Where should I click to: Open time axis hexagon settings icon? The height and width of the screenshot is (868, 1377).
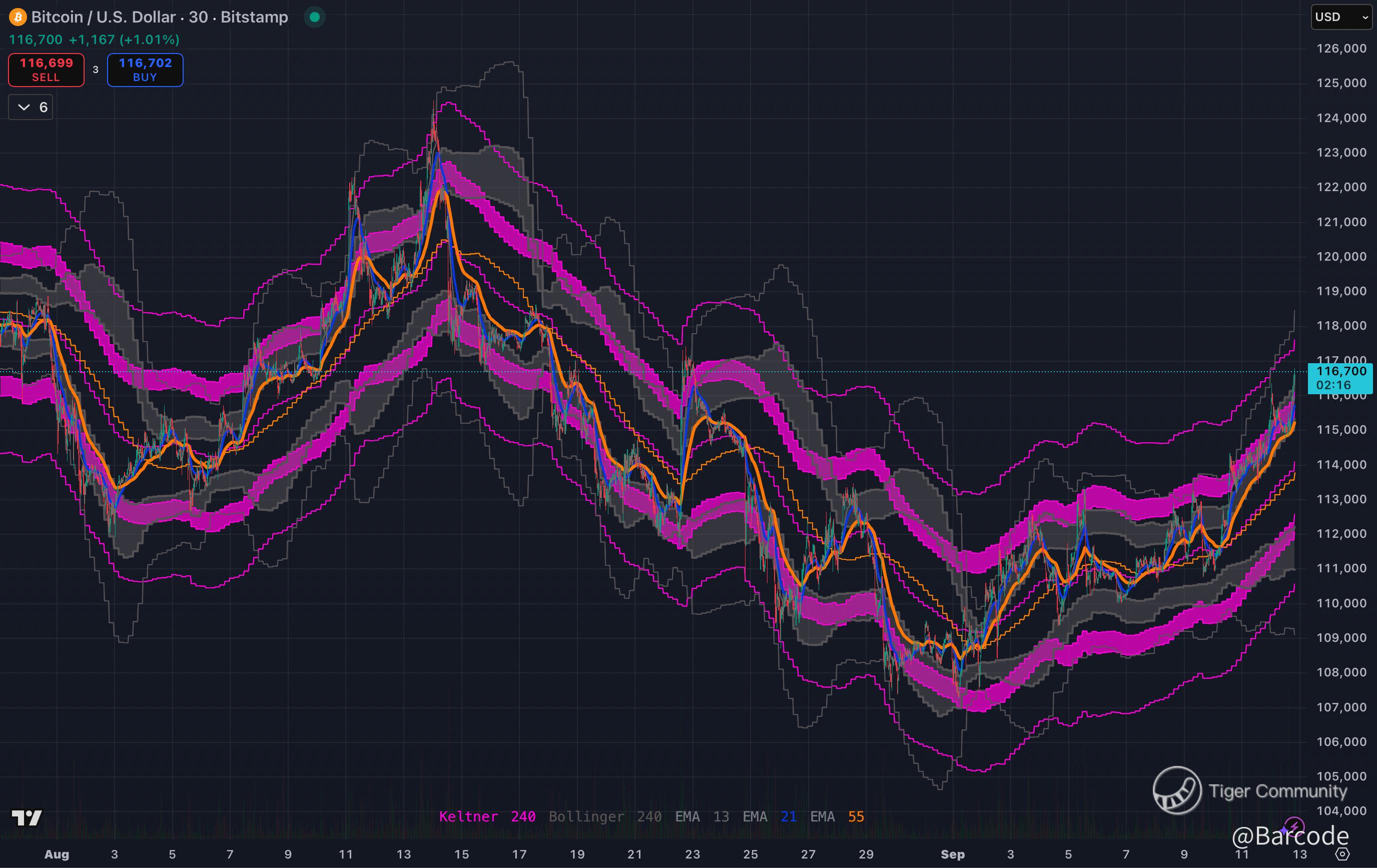[x=1342, y=854]
